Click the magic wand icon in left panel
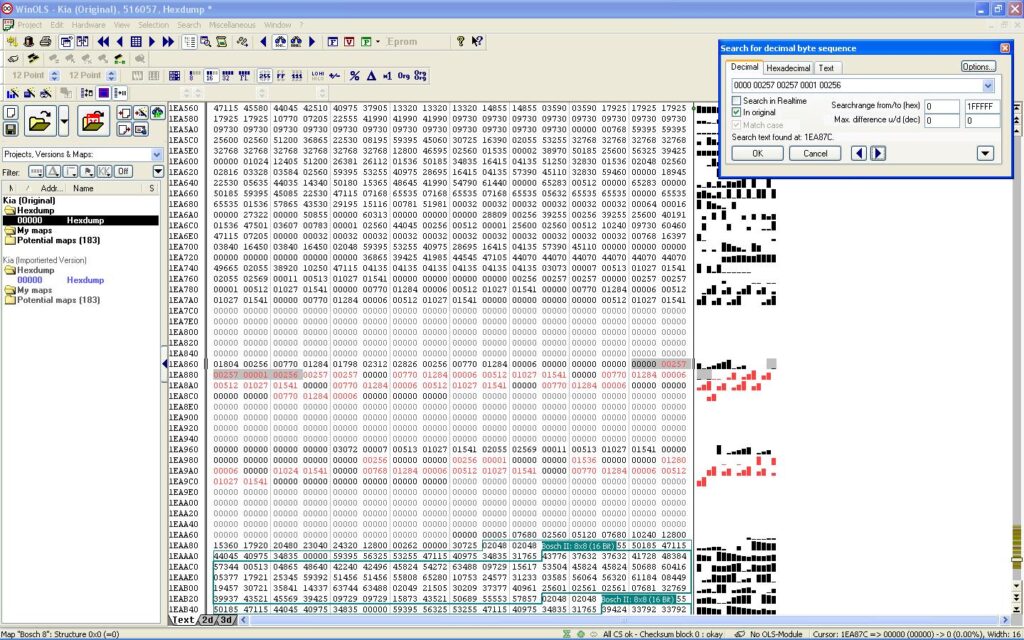This screenshot has height=640, width=1024. pos(140,112)
